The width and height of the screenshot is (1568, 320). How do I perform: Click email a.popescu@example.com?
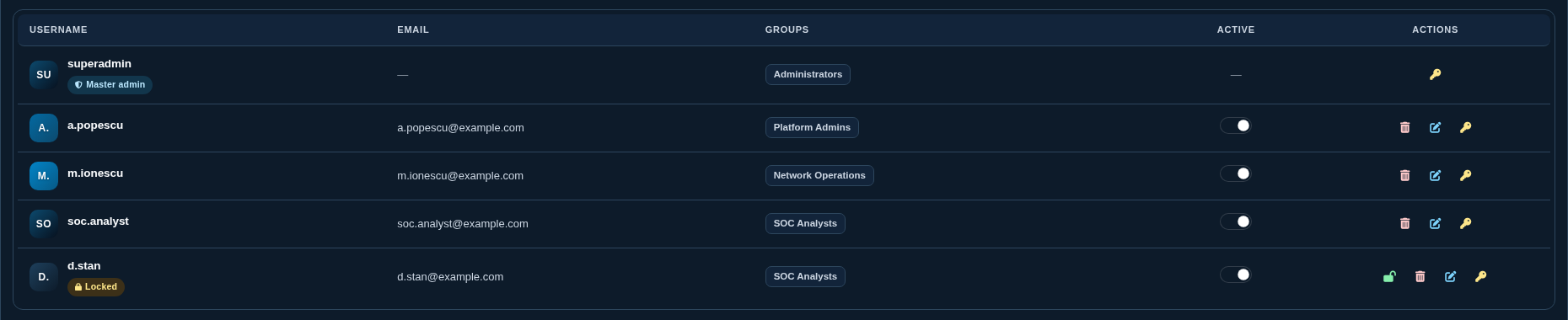460,128
